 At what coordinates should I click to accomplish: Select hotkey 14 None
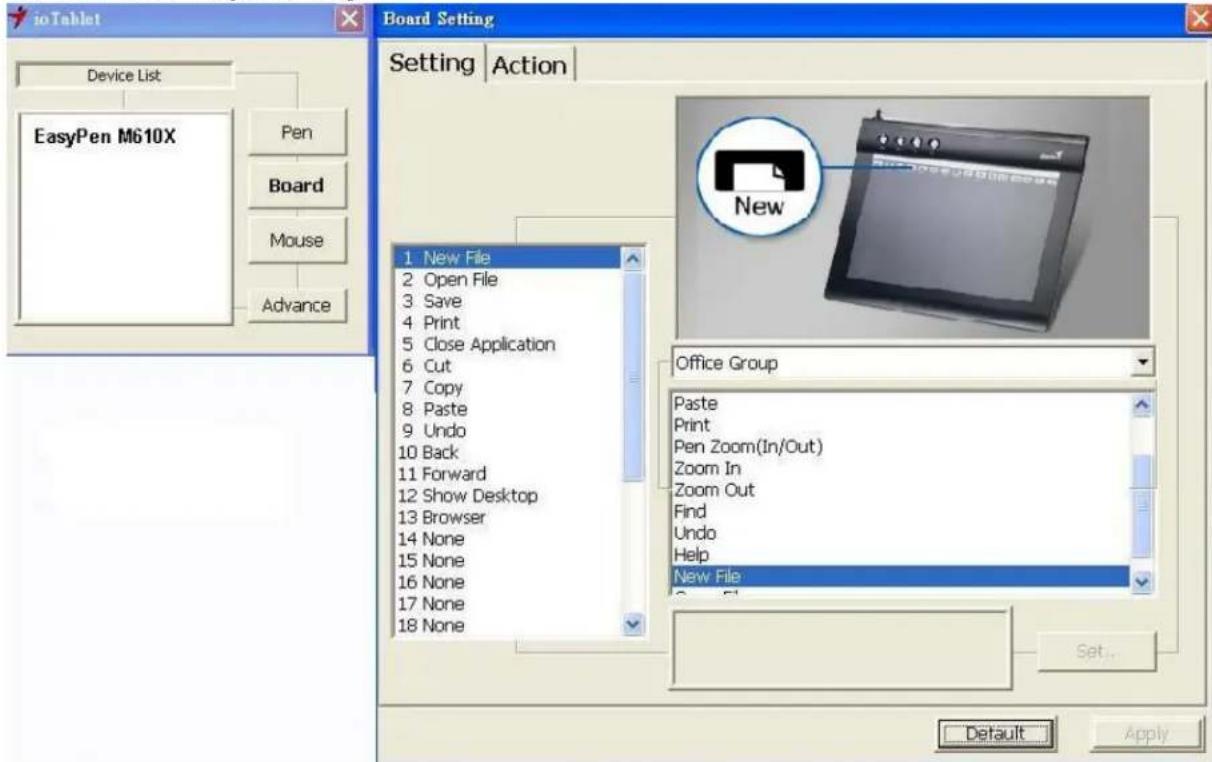[x=508, y=539]
